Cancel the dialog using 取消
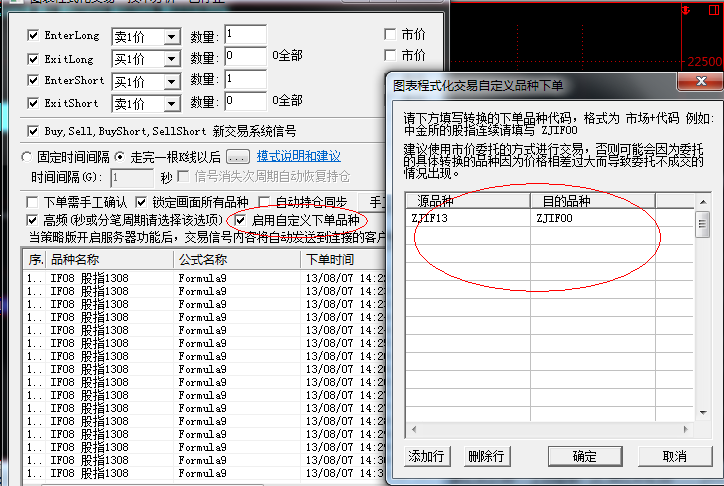724x486 pixels. (x=674, y=456)
